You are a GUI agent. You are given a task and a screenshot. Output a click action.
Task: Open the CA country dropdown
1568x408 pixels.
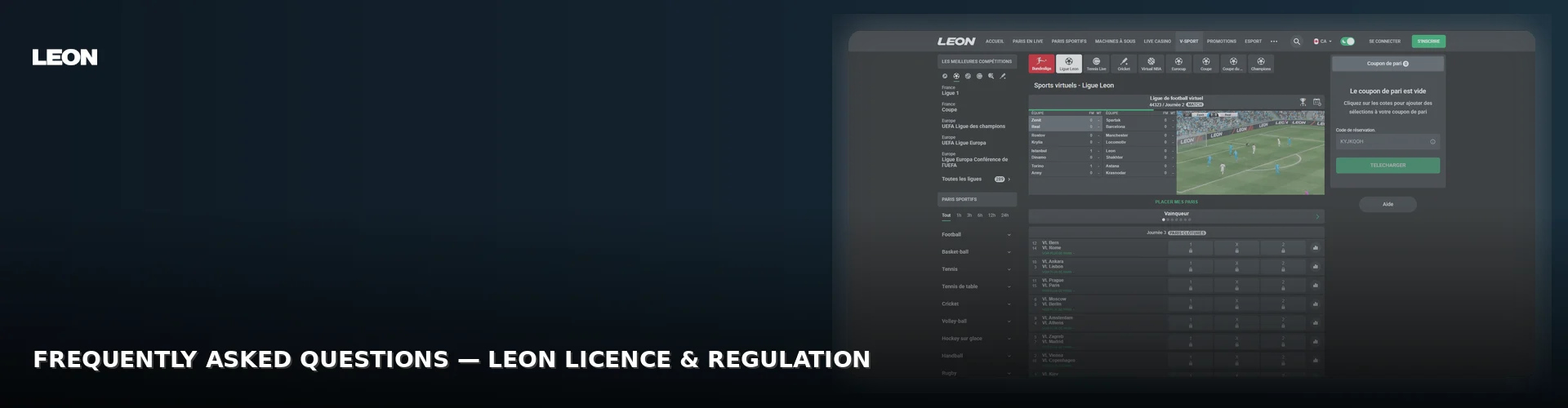pos(1322,42)
